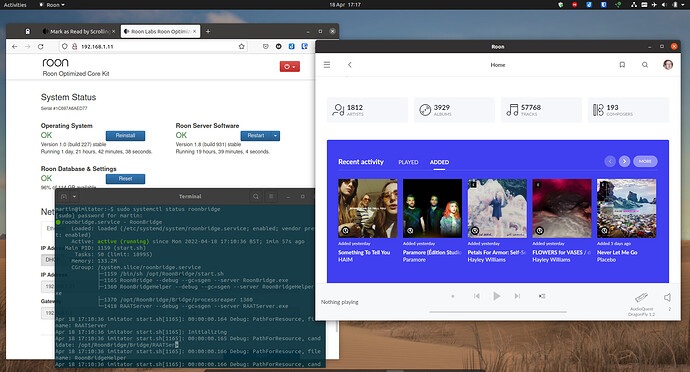The image size is (690, 372).
Task: Open the 193 Composers library tile
Action: (628, 110)
